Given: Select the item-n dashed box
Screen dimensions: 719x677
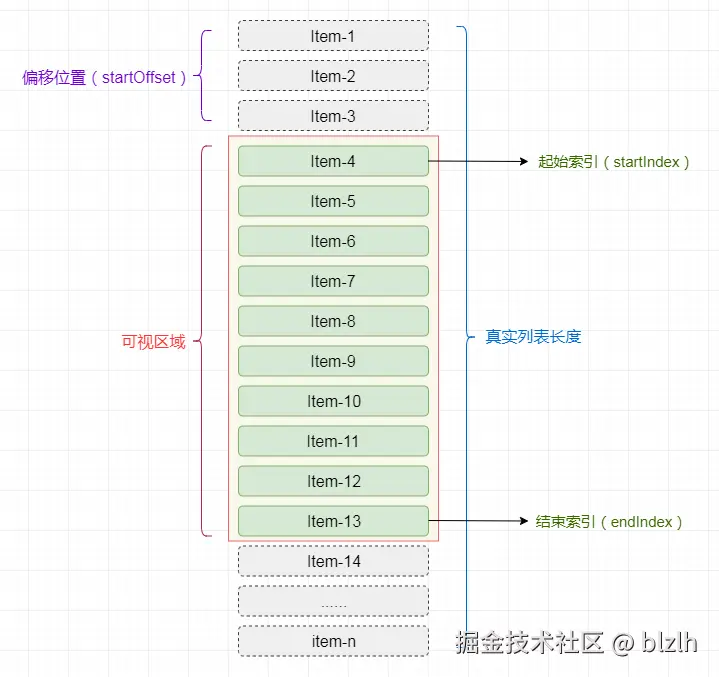Looking at the screenshot, I should (333, 641).
